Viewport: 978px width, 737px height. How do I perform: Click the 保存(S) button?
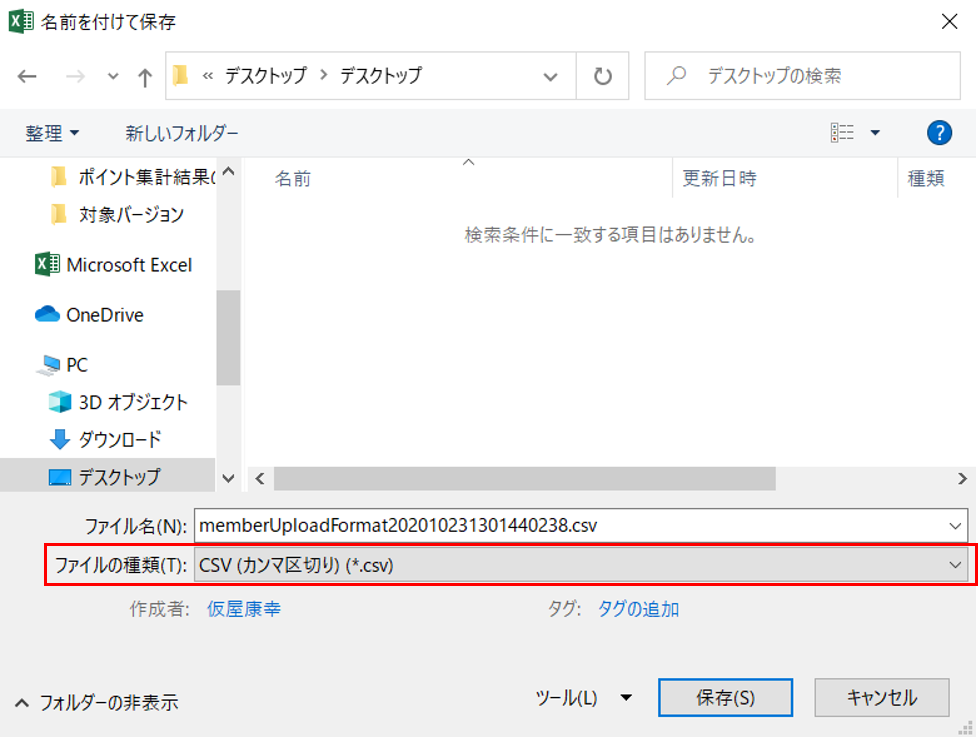tap(725, 698)
